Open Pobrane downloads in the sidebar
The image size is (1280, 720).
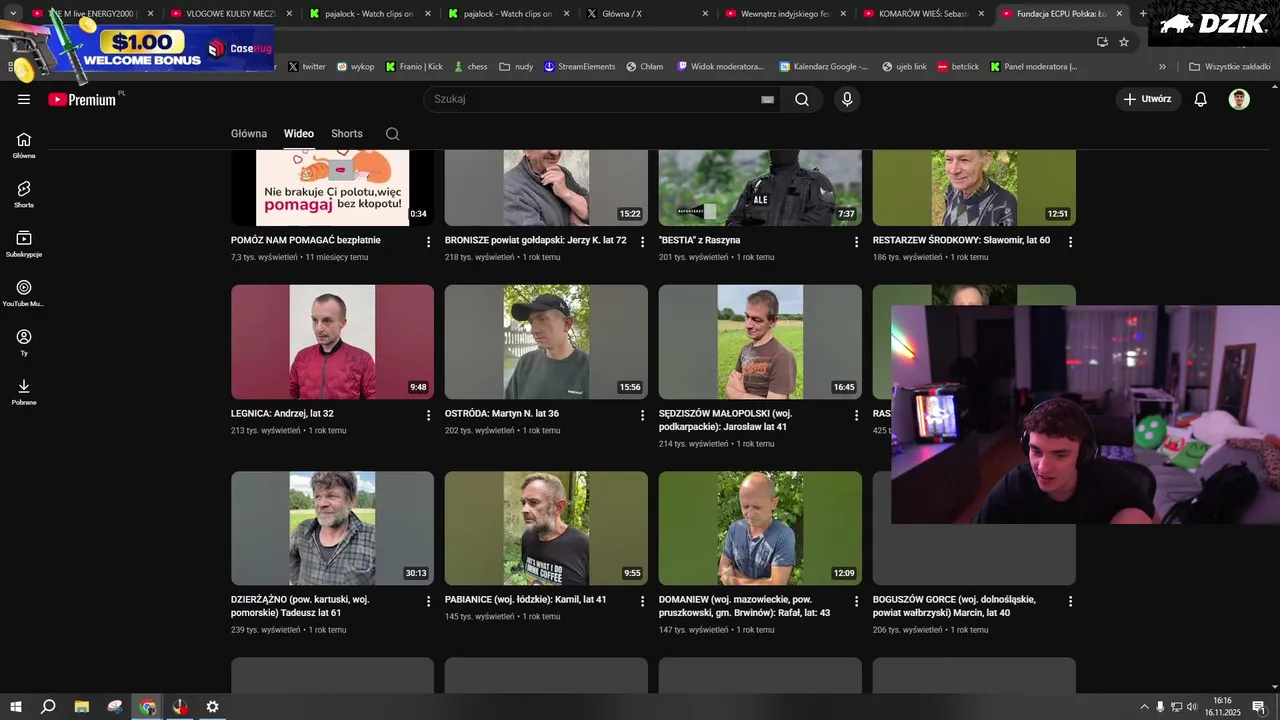coord(24,391)
